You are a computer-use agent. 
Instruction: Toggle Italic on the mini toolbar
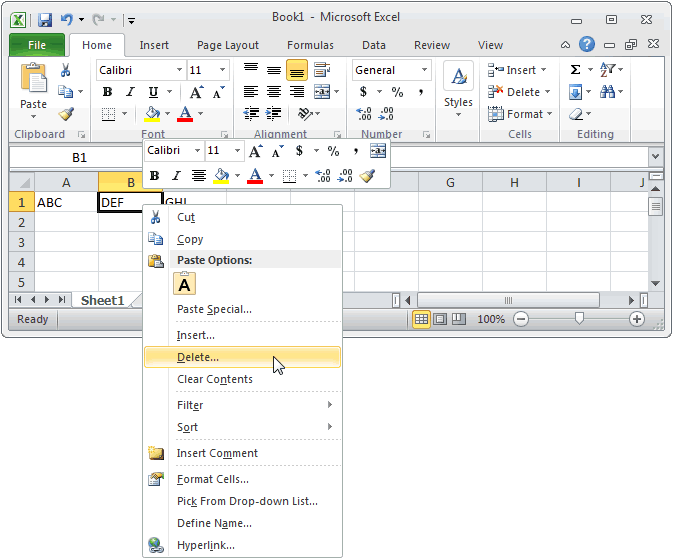(176, 176)
